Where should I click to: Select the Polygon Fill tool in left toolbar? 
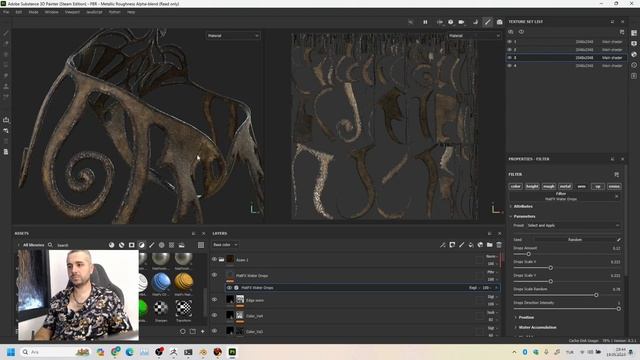click(6, 64)
